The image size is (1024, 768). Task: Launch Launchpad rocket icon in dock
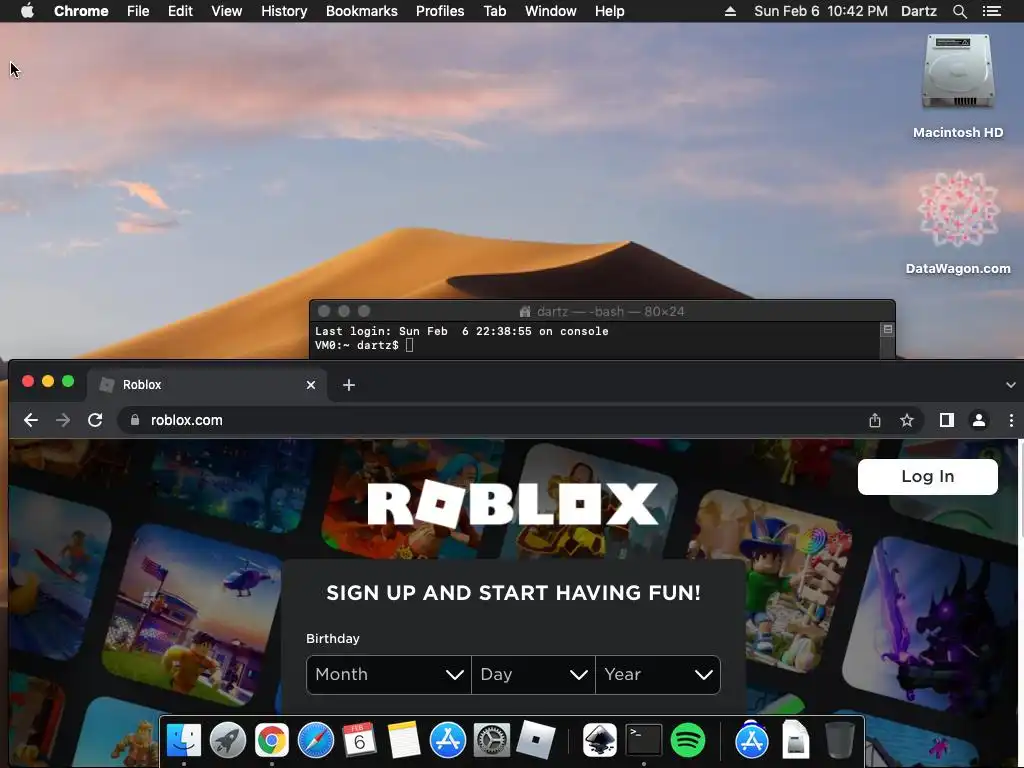pos(227,740)
